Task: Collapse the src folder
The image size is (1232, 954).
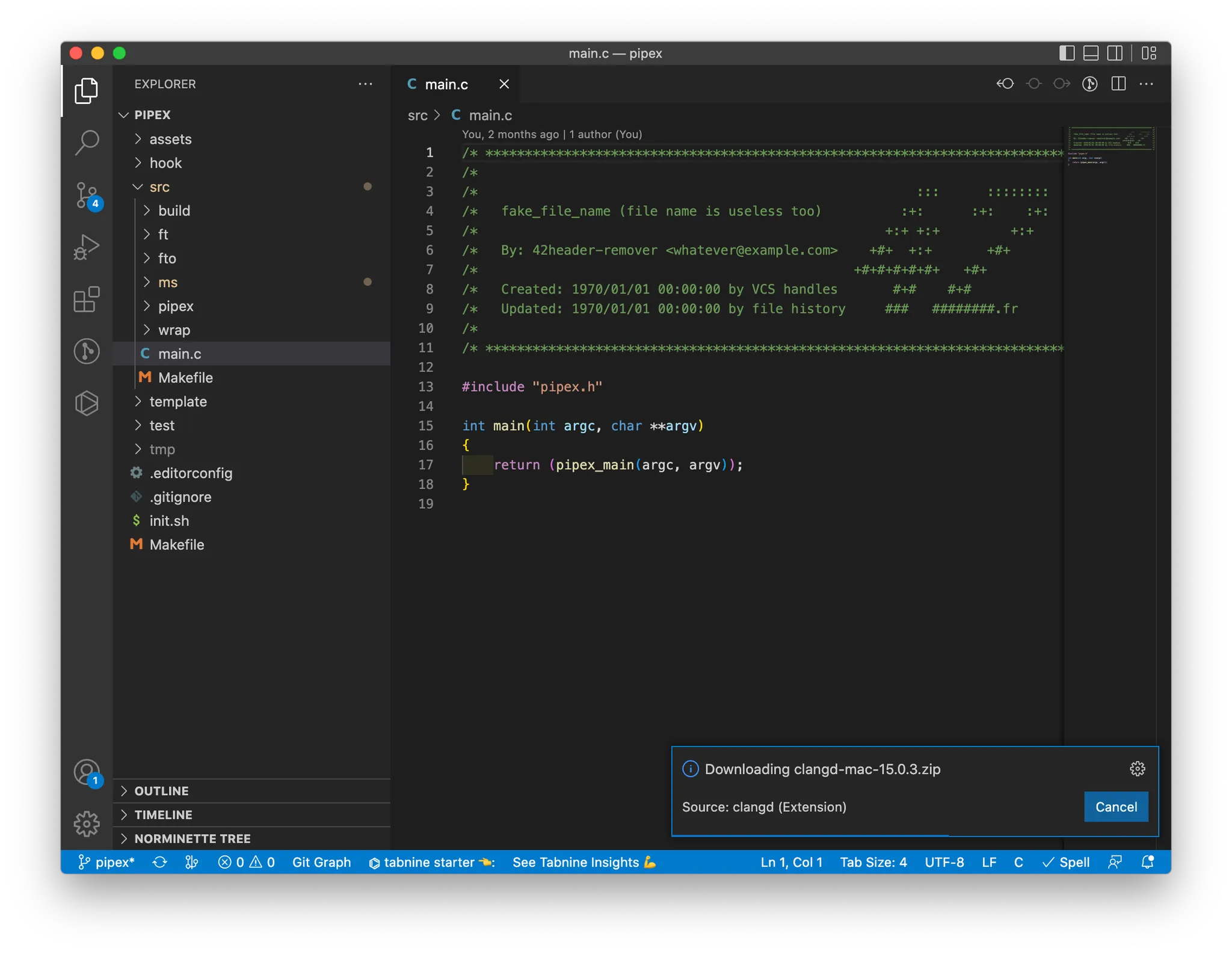Action: [x=159, y=187]
